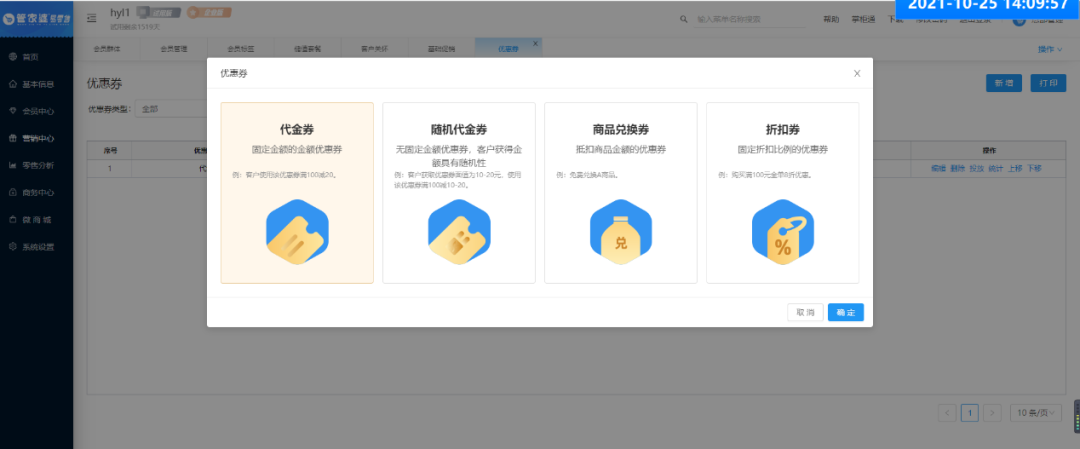The height and width of the screenshot is (449, 1080).
Task: Open the 帮助 link in header
Action: (x=831, y=19)
